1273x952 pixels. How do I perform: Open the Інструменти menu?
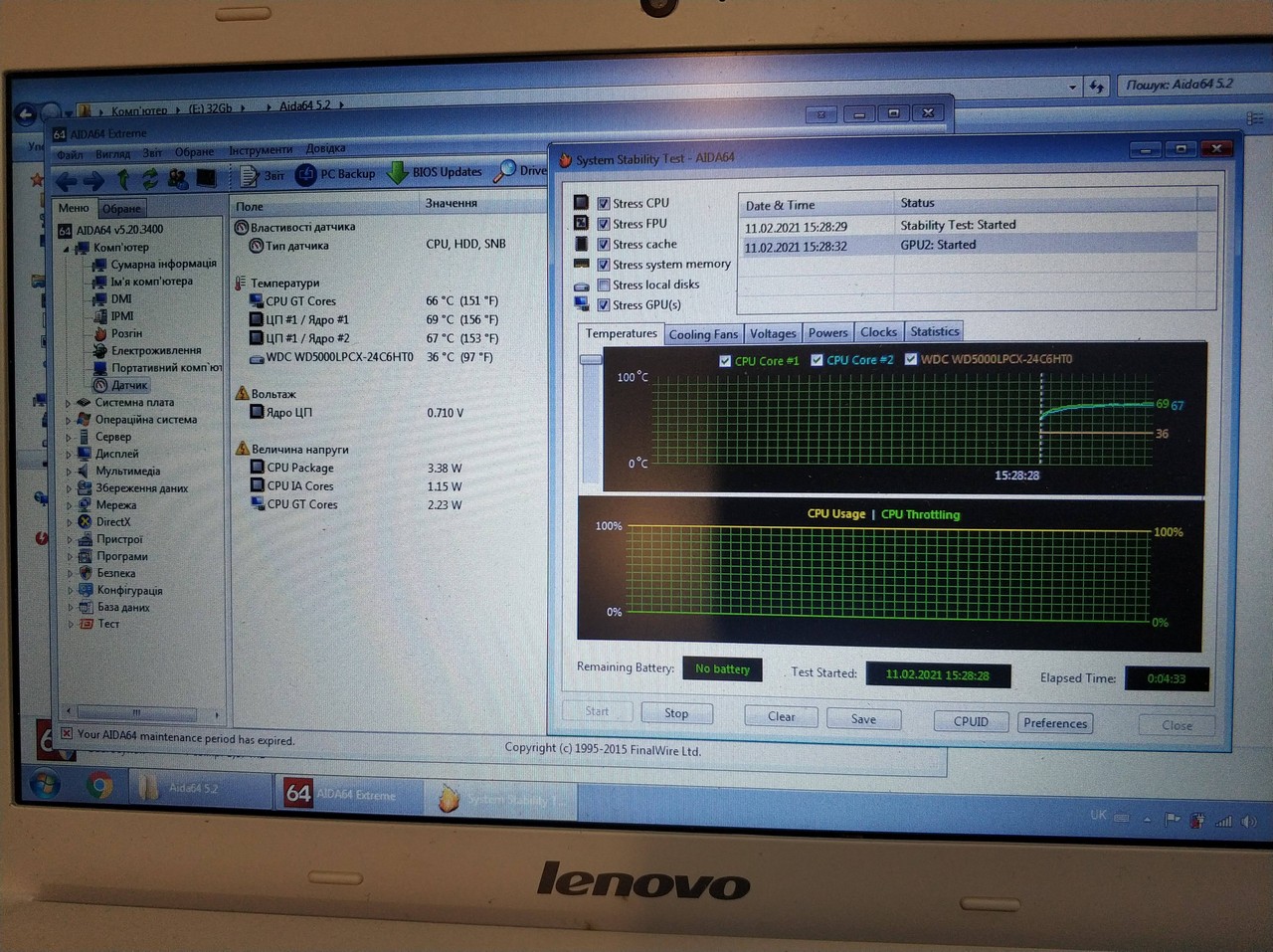pyautogui.click(x=261, y=150)
